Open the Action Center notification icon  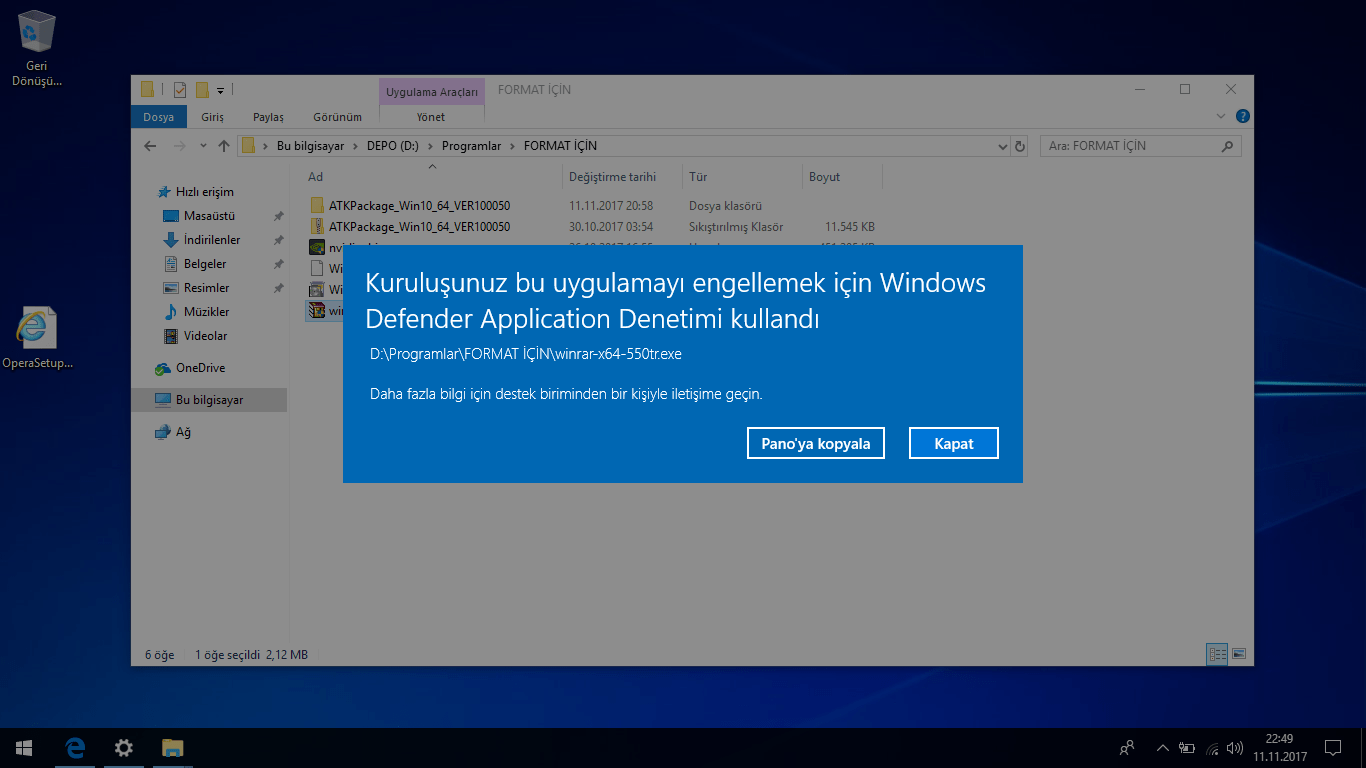tap(1333, 747)
